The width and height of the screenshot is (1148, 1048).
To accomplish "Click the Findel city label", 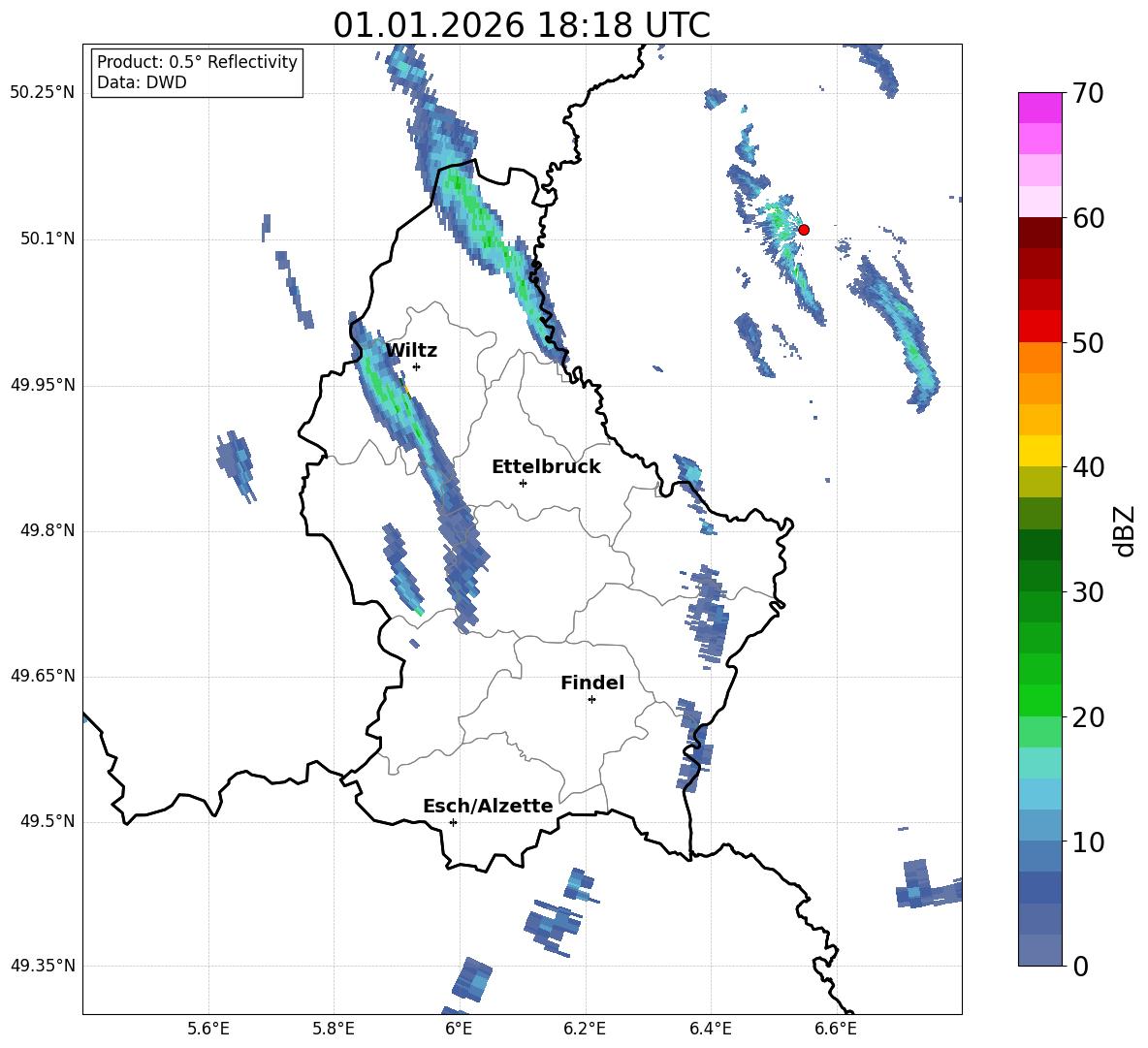I will tap(592, 683).
